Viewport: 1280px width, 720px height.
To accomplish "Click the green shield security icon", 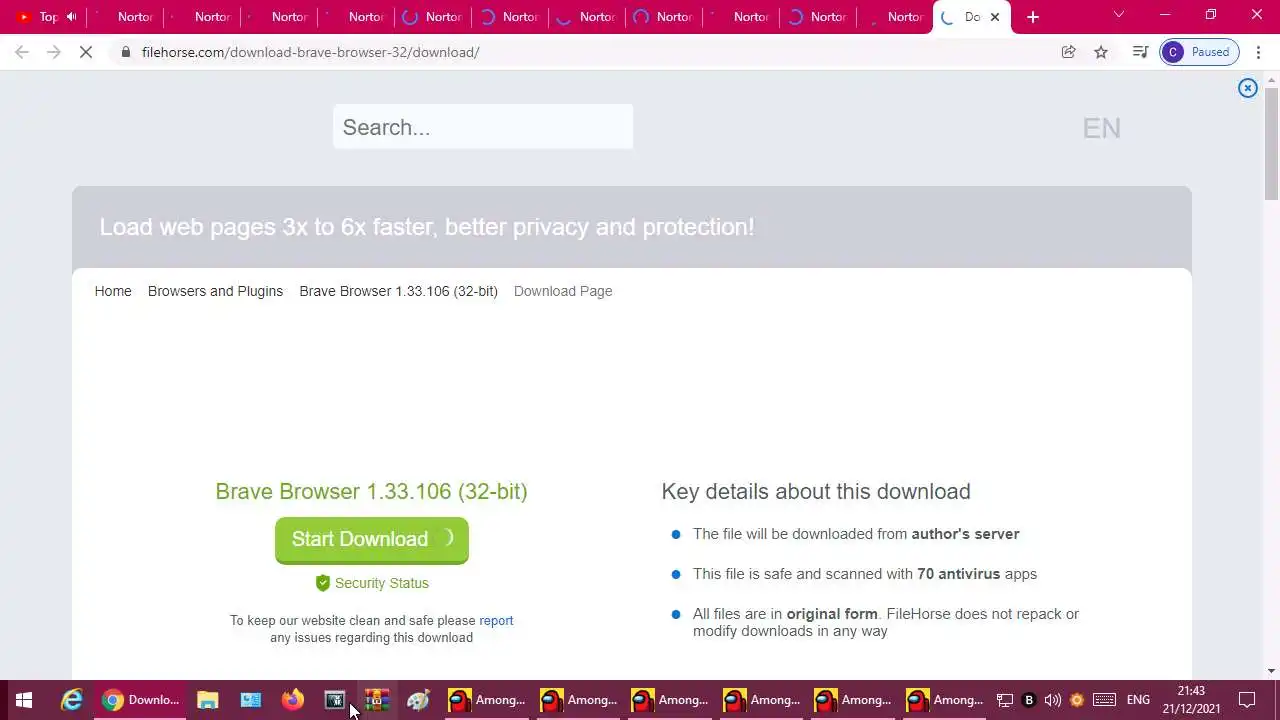I will [322, 583].
